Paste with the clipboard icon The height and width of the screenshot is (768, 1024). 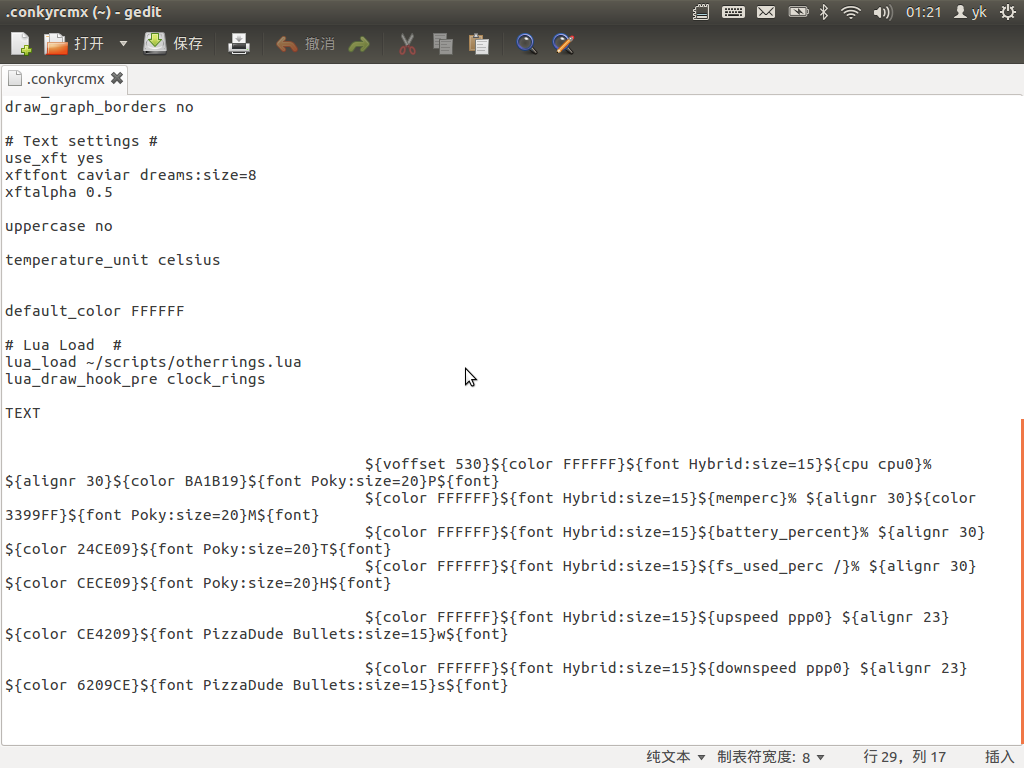coord(479,44)
